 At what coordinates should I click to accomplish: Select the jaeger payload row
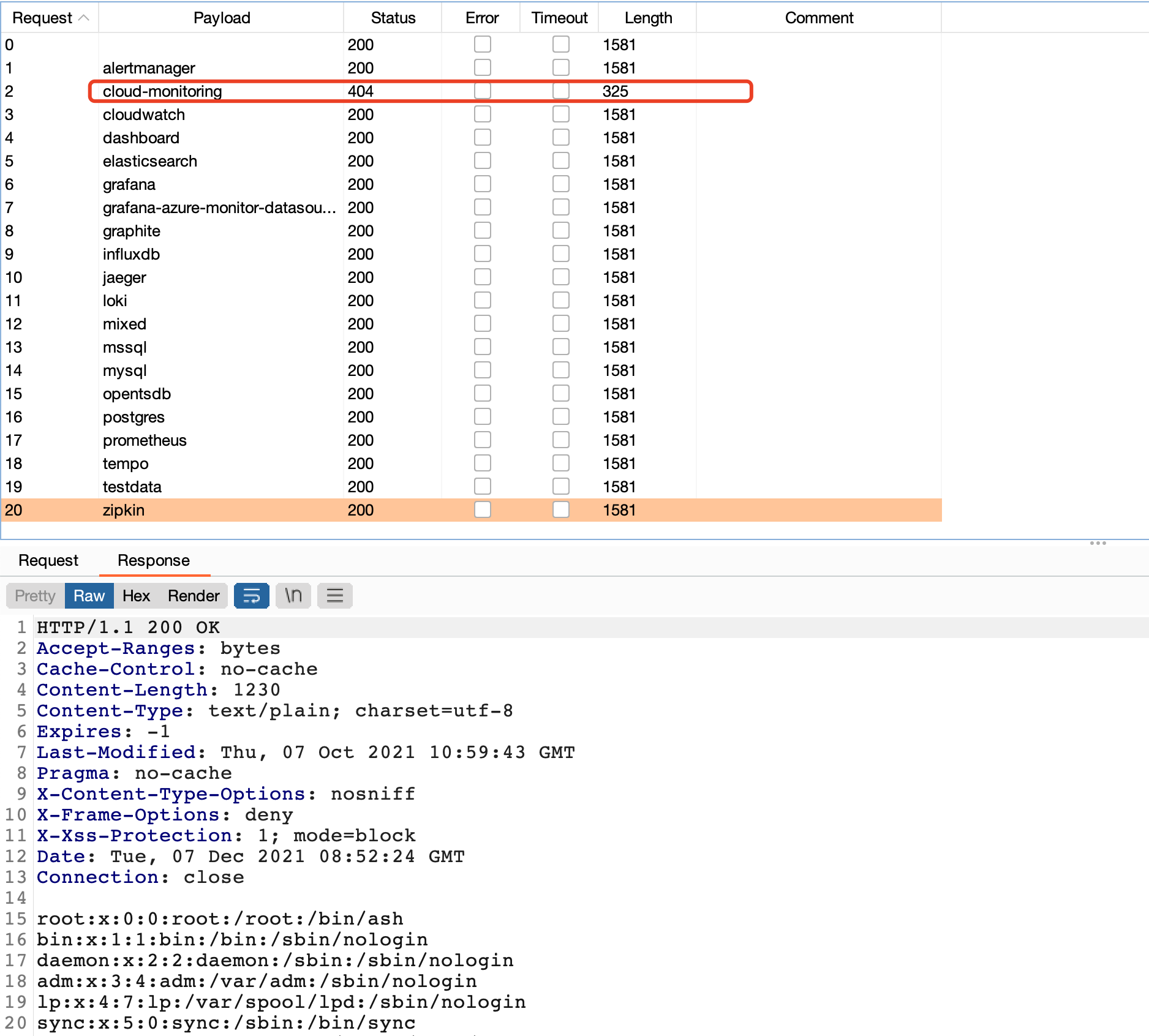tap(471, 277)
